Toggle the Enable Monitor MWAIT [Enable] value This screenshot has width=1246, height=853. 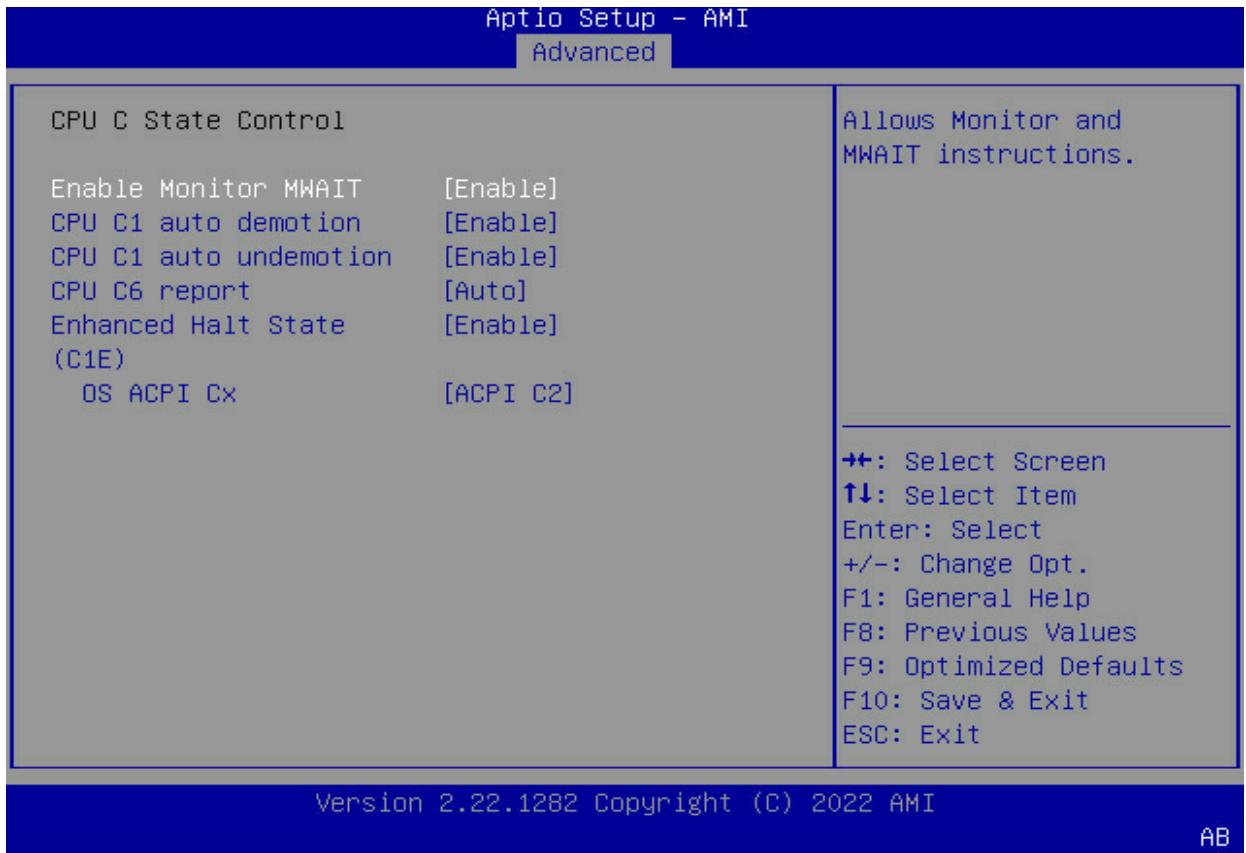pos(499,188)
